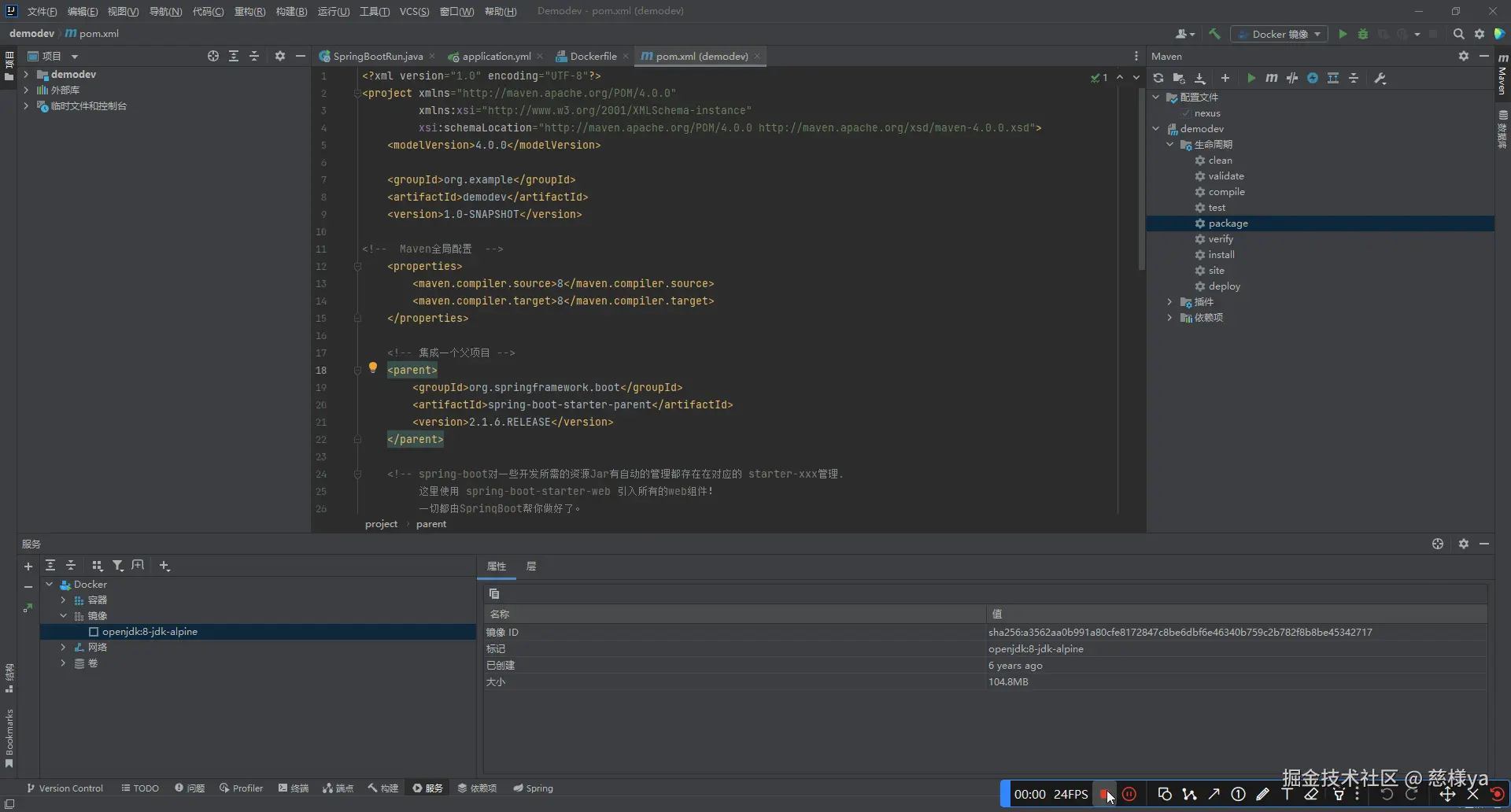Viewport: 1511px width, 812px height.
Task: Open the editor tabs three-dot menu
Action: coord(1136,56)
